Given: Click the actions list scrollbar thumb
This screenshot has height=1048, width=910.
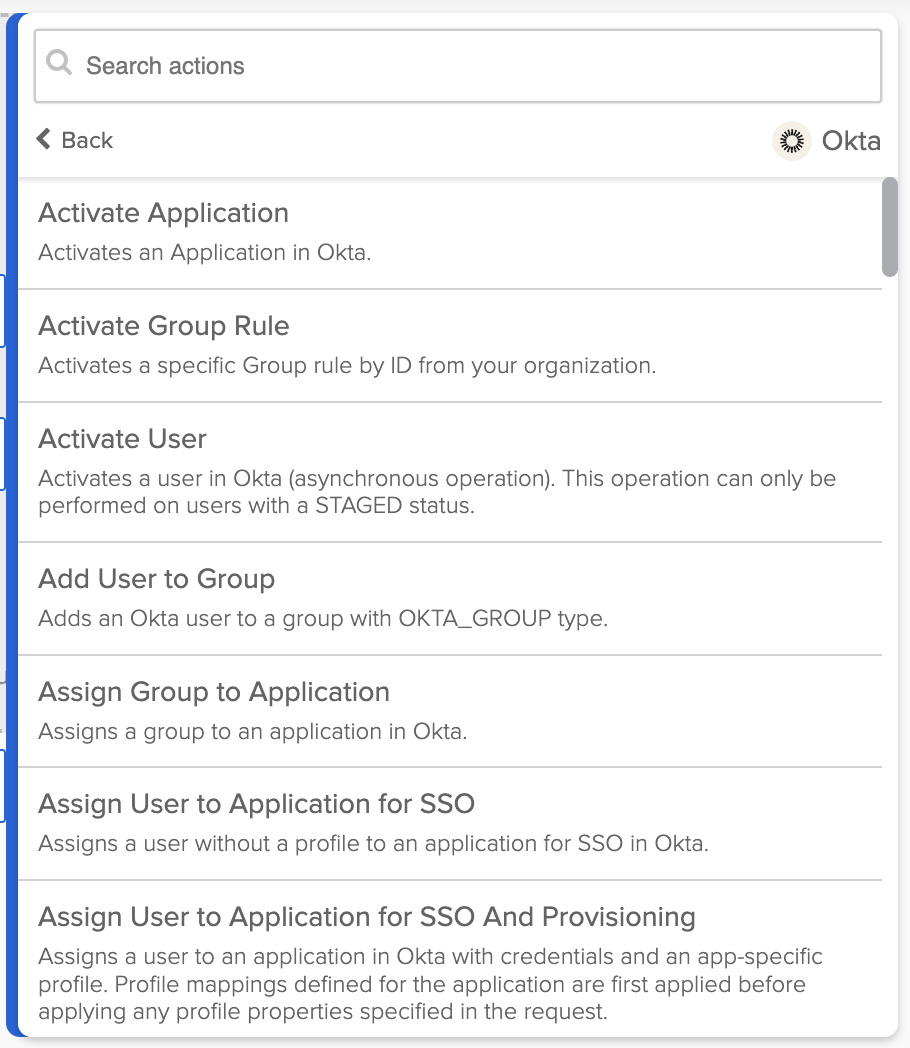Looking at the screenshot, I should click(x=889, y=225).
